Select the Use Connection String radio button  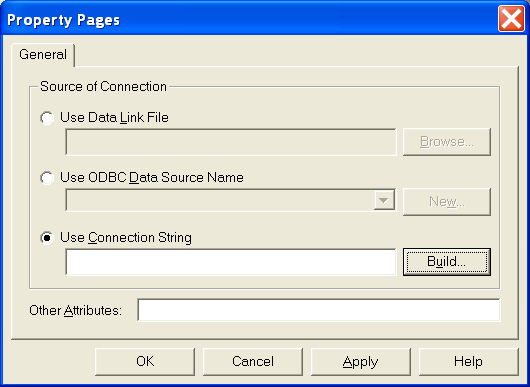click(x=47, y=238)
